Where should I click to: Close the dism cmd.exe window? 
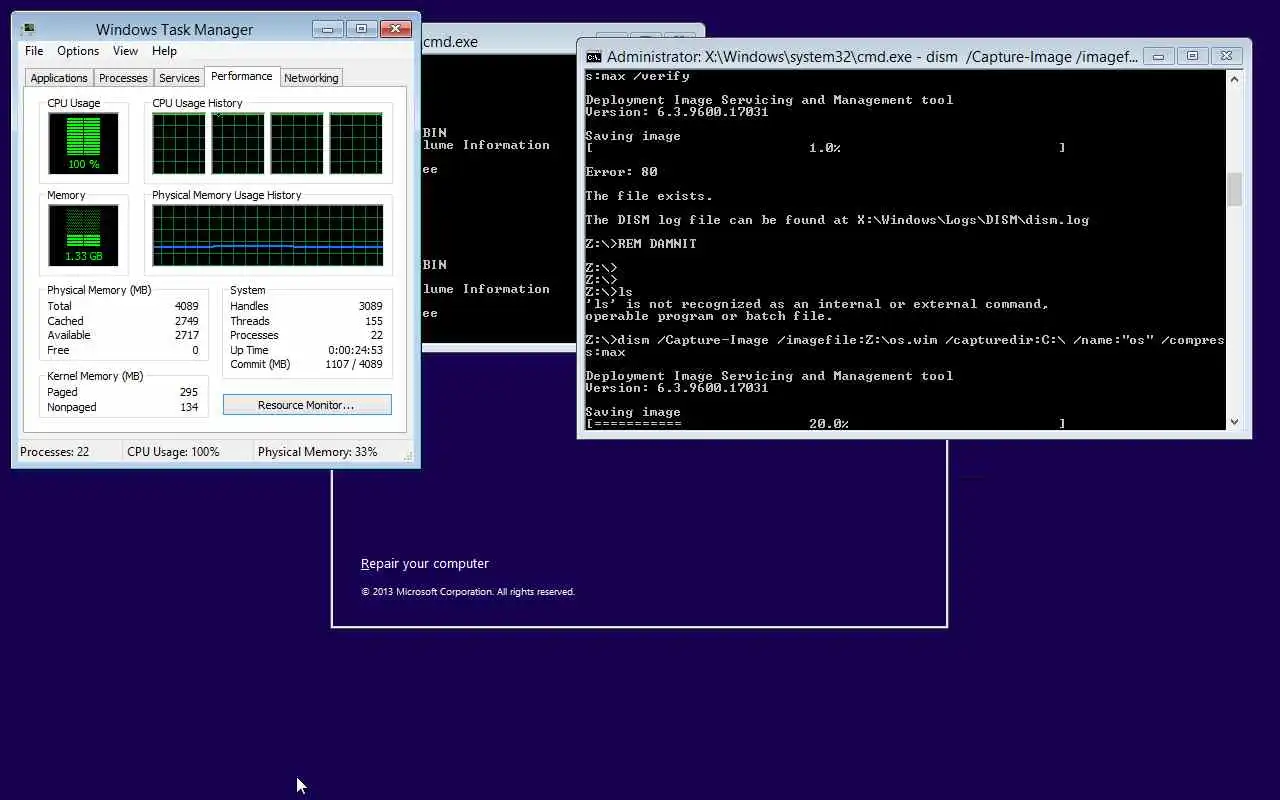(1227, 56)
